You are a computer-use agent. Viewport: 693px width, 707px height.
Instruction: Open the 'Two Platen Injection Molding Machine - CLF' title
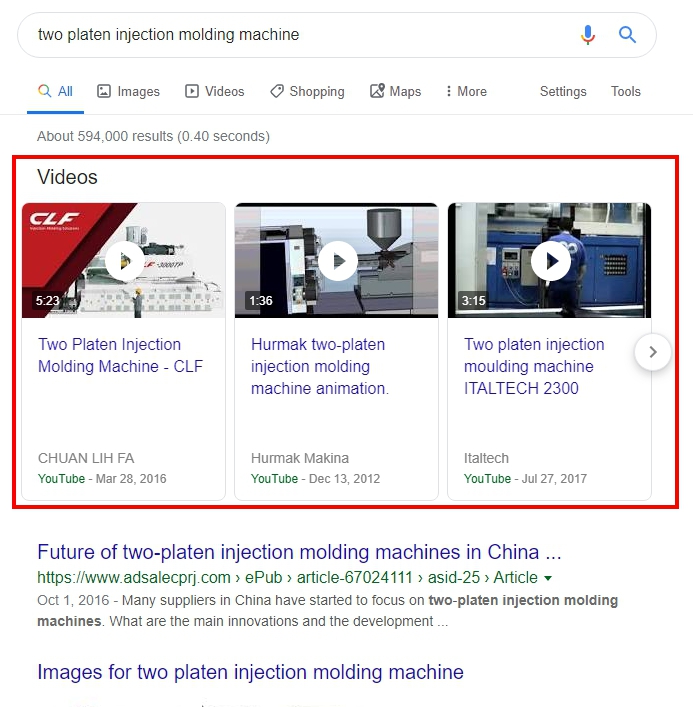120,355
